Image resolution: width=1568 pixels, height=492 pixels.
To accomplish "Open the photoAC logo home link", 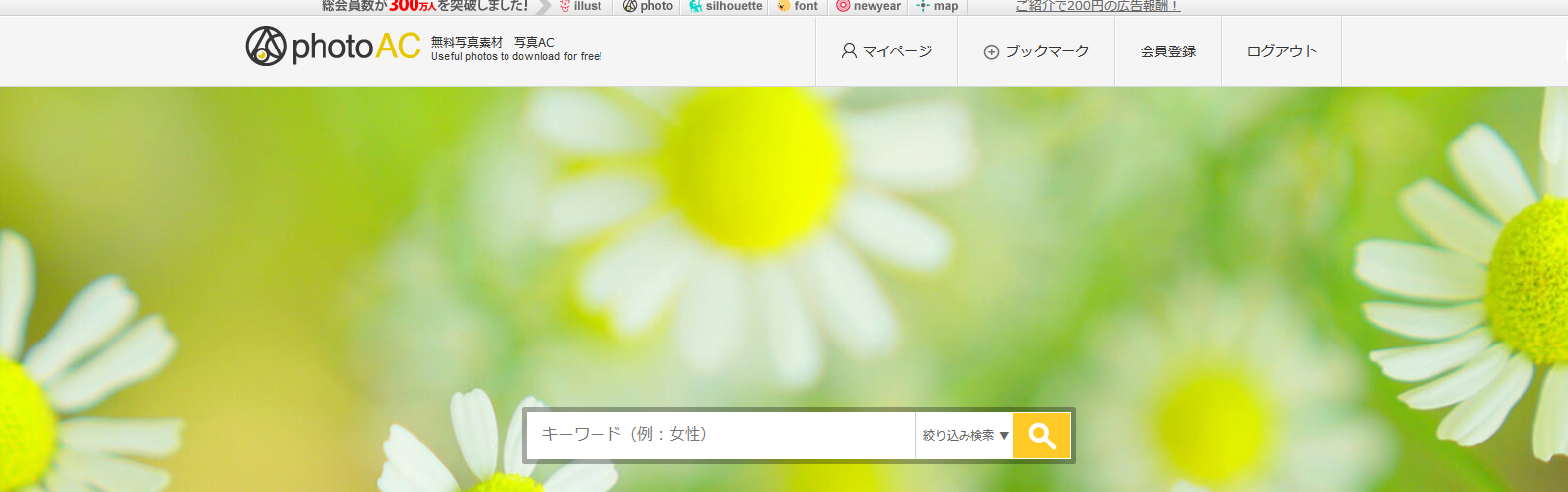I will pos(333,47).
